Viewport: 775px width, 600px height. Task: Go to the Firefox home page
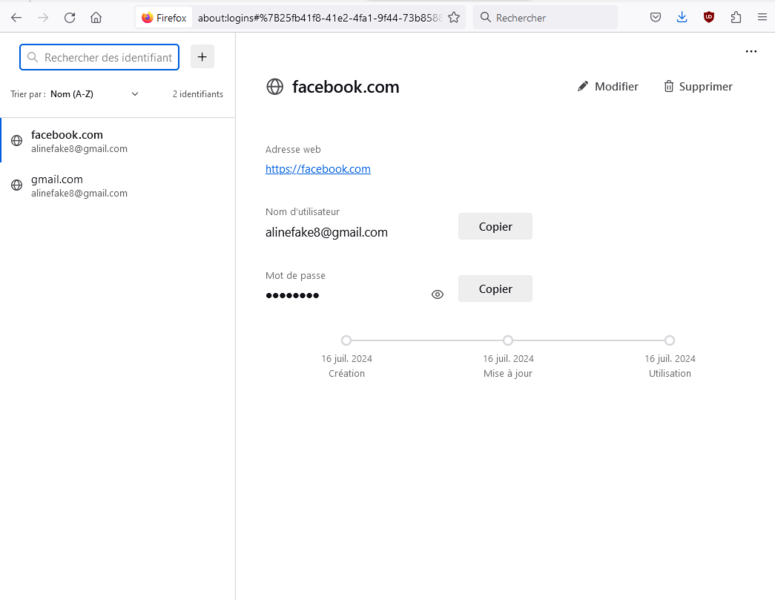pyautogui.click(x=96, y=17)
